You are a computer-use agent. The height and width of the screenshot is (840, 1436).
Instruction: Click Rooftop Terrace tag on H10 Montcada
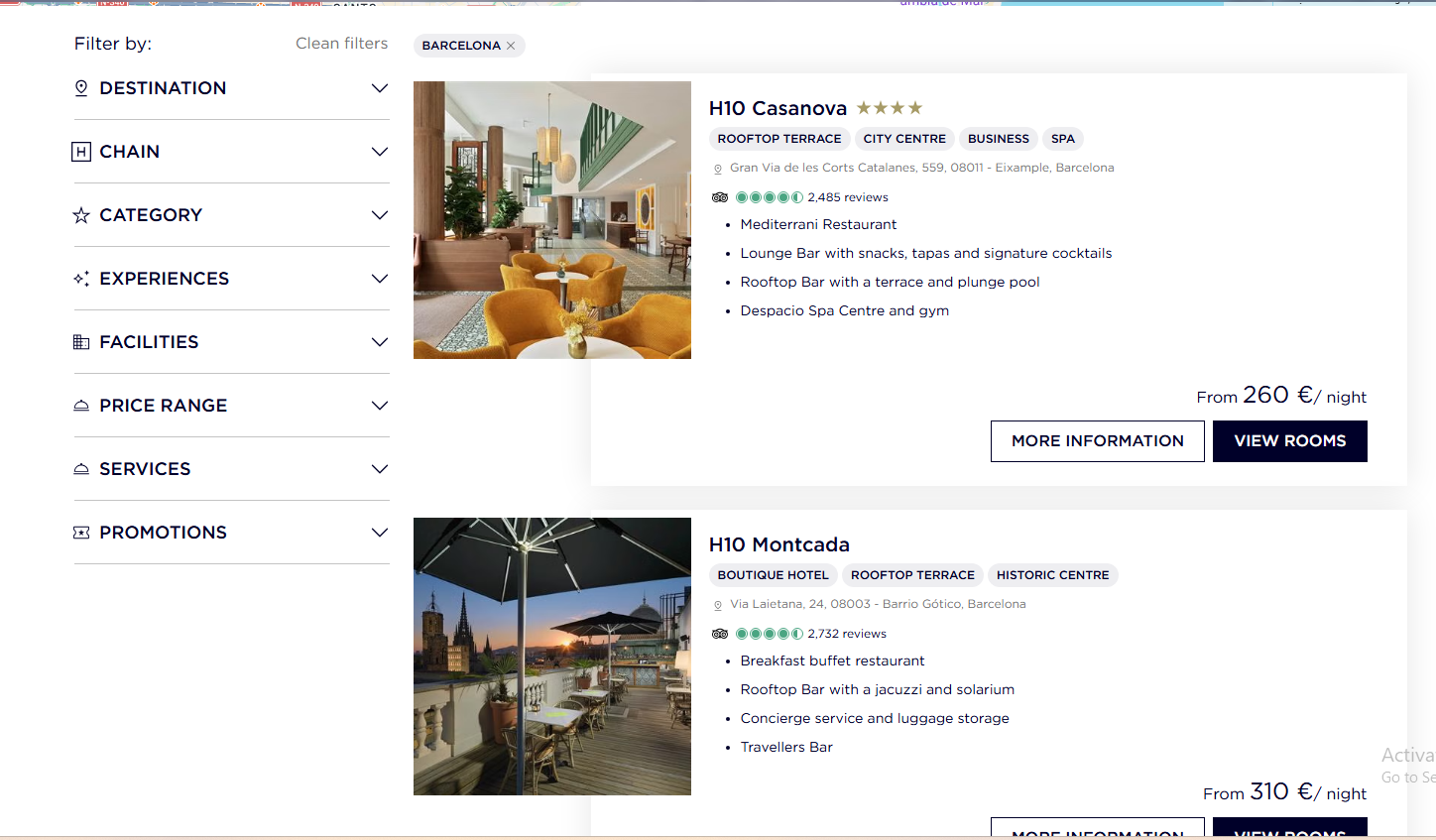pos(912,575)
